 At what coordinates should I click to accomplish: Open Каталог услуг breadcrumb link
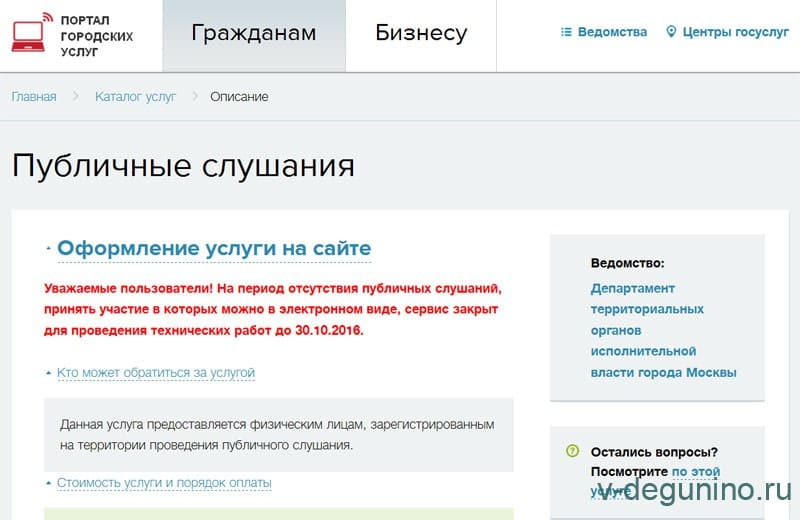click(x=135, y=97)
